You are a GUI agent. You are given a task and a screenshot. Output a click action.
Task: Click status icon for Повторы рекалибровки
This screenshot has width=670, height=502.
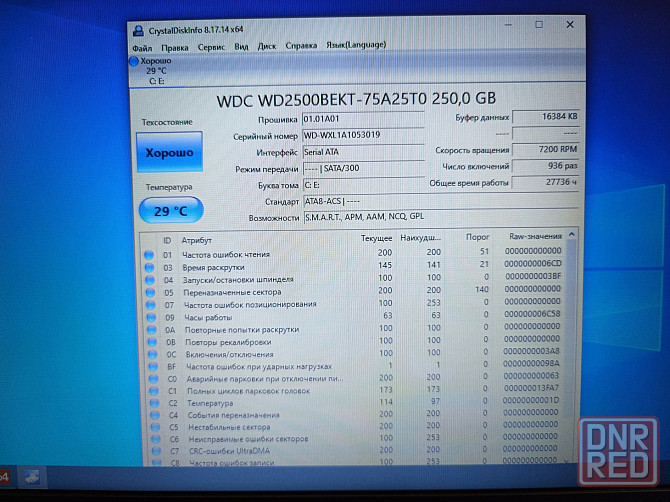[x=152, y=342]
